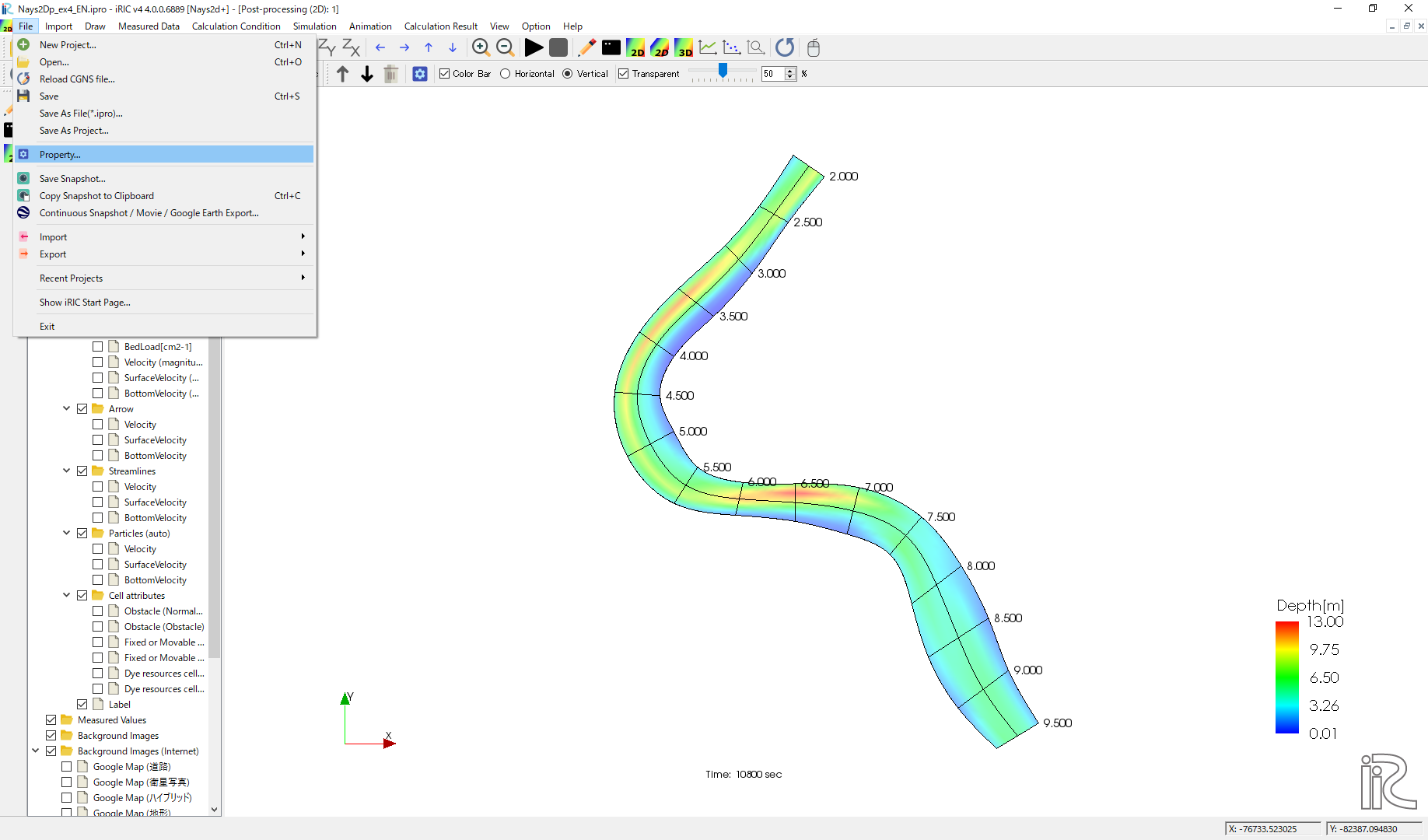Move view right with the blue right arrow
The image size is (1428, 840).
point(404,47)
